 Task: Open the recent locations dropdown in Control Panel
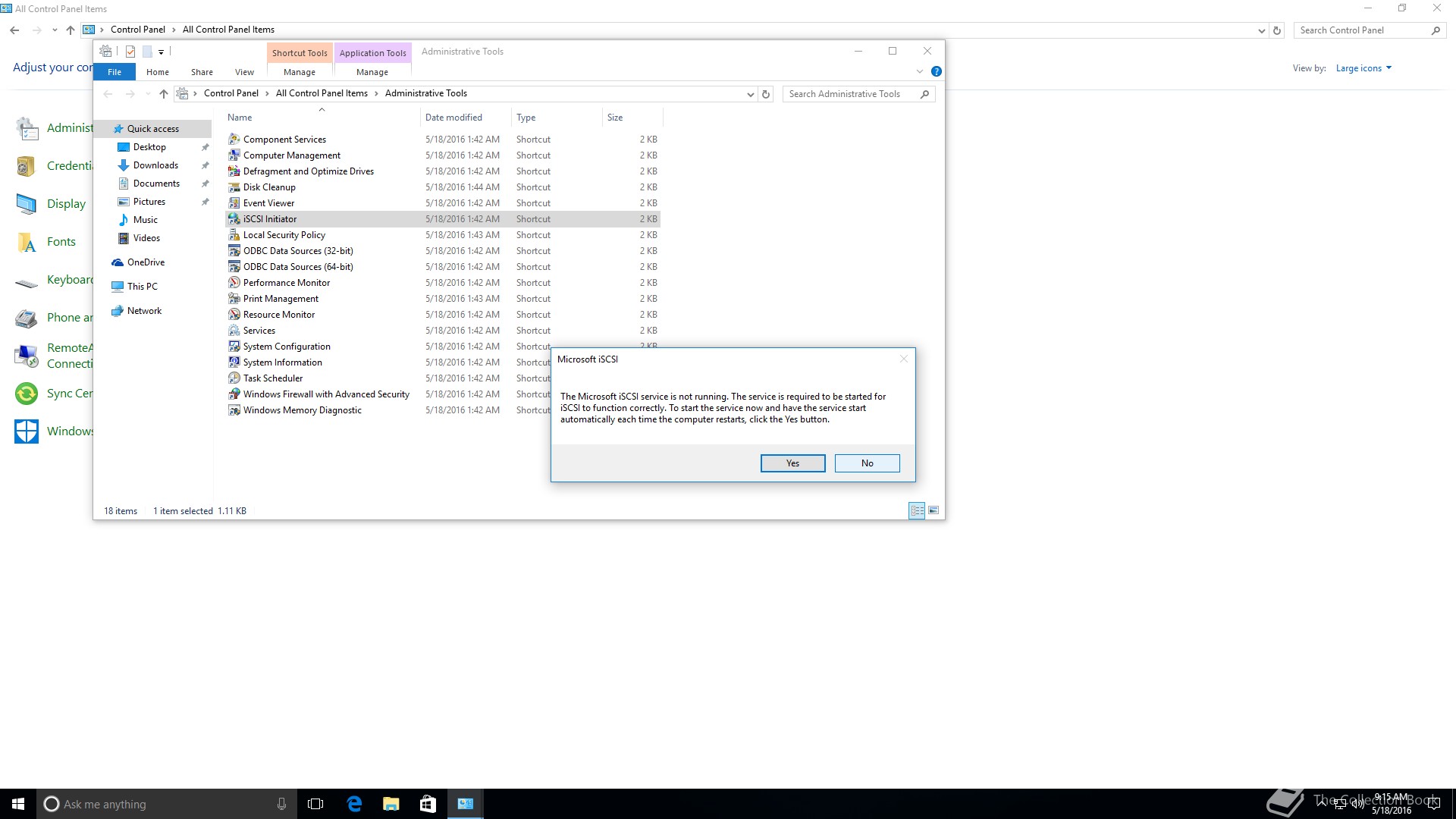pos(55,30)
